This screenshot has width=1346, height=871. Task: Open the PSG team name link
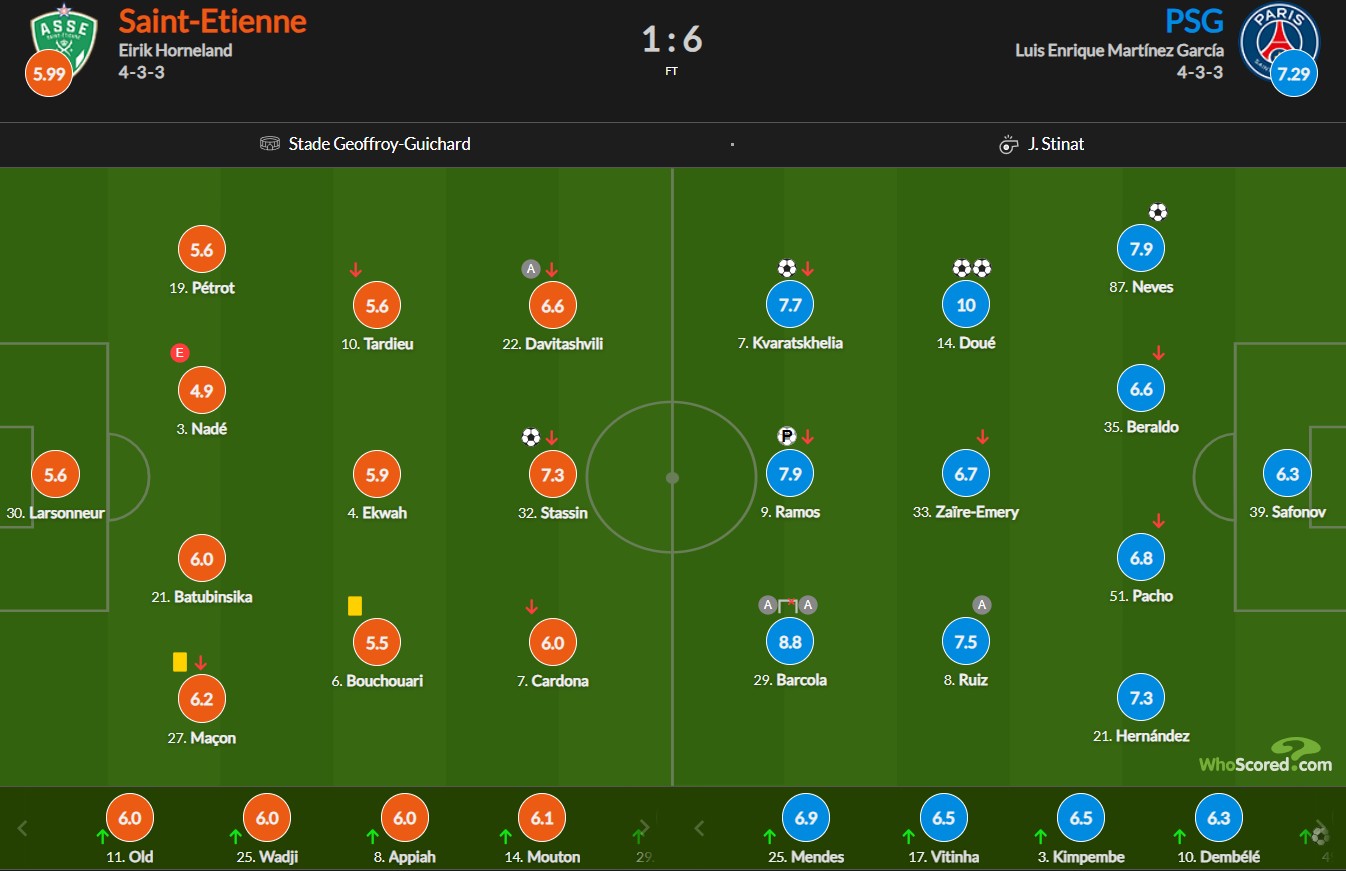pyautogui.click(x=1194, y=20)
